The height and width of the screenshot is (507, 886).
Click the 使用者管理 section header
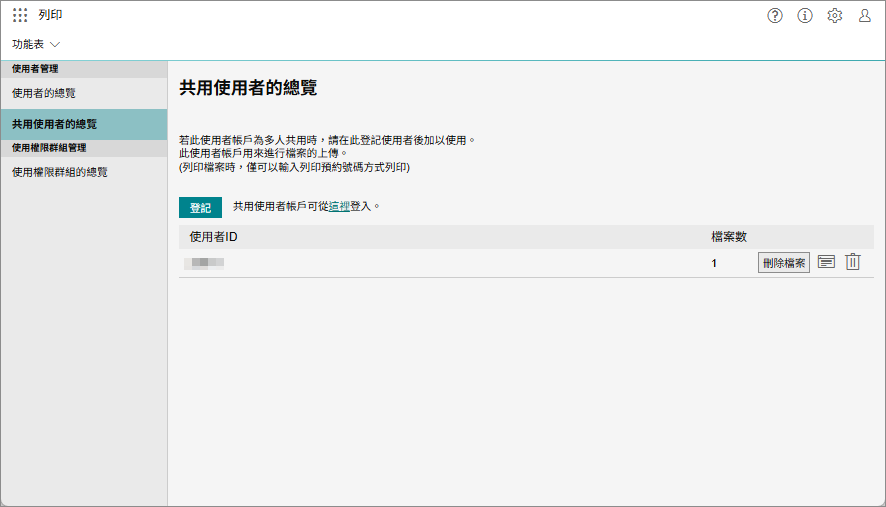35,69
